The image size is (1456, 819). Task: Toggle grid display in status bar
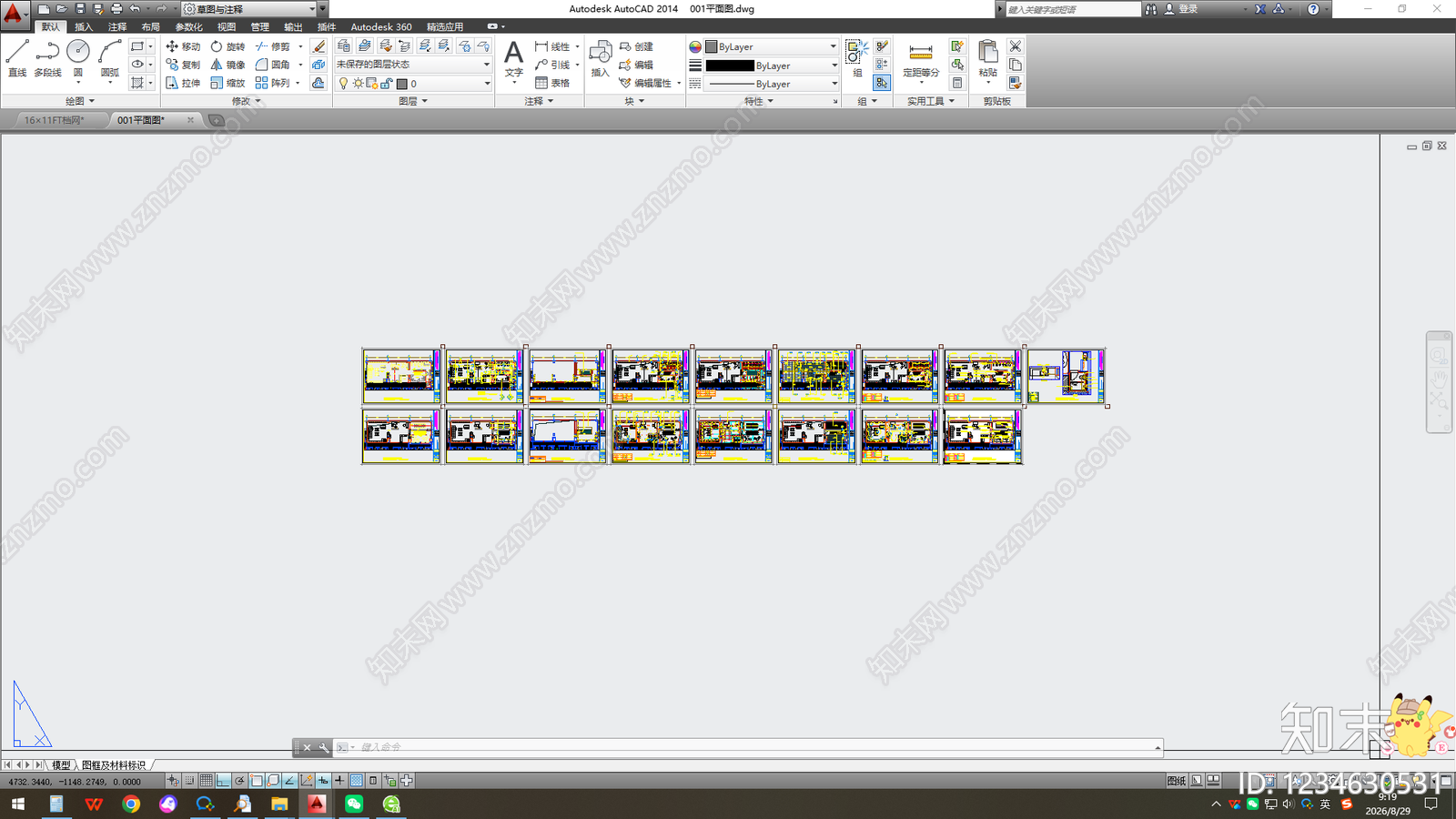207,781
